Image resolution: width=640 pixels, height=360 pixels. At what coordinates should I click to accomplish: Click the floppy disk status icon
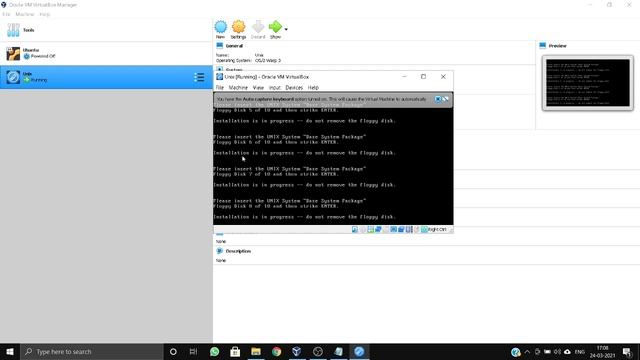(x=371, y=229)
